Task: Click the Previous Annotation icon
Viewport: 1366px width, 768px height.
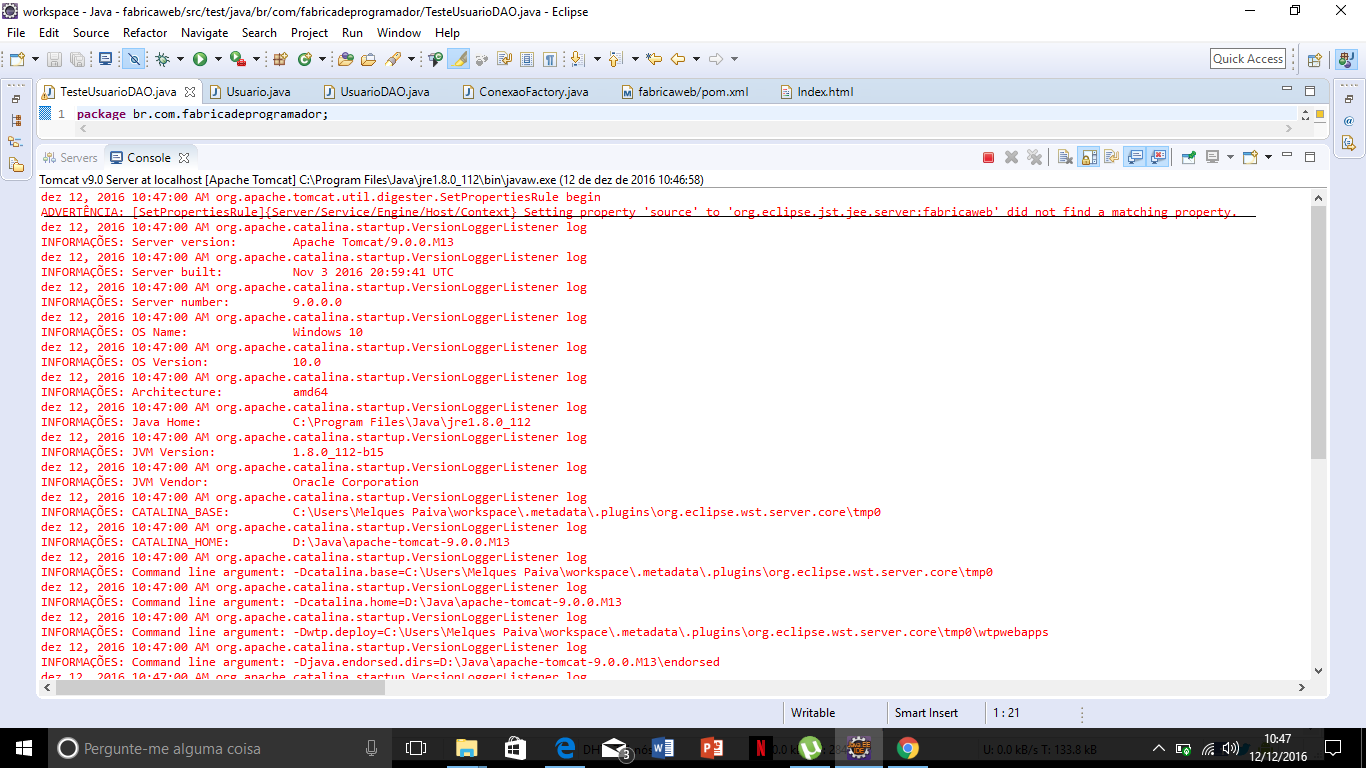Action: click(x=615, y=59)
